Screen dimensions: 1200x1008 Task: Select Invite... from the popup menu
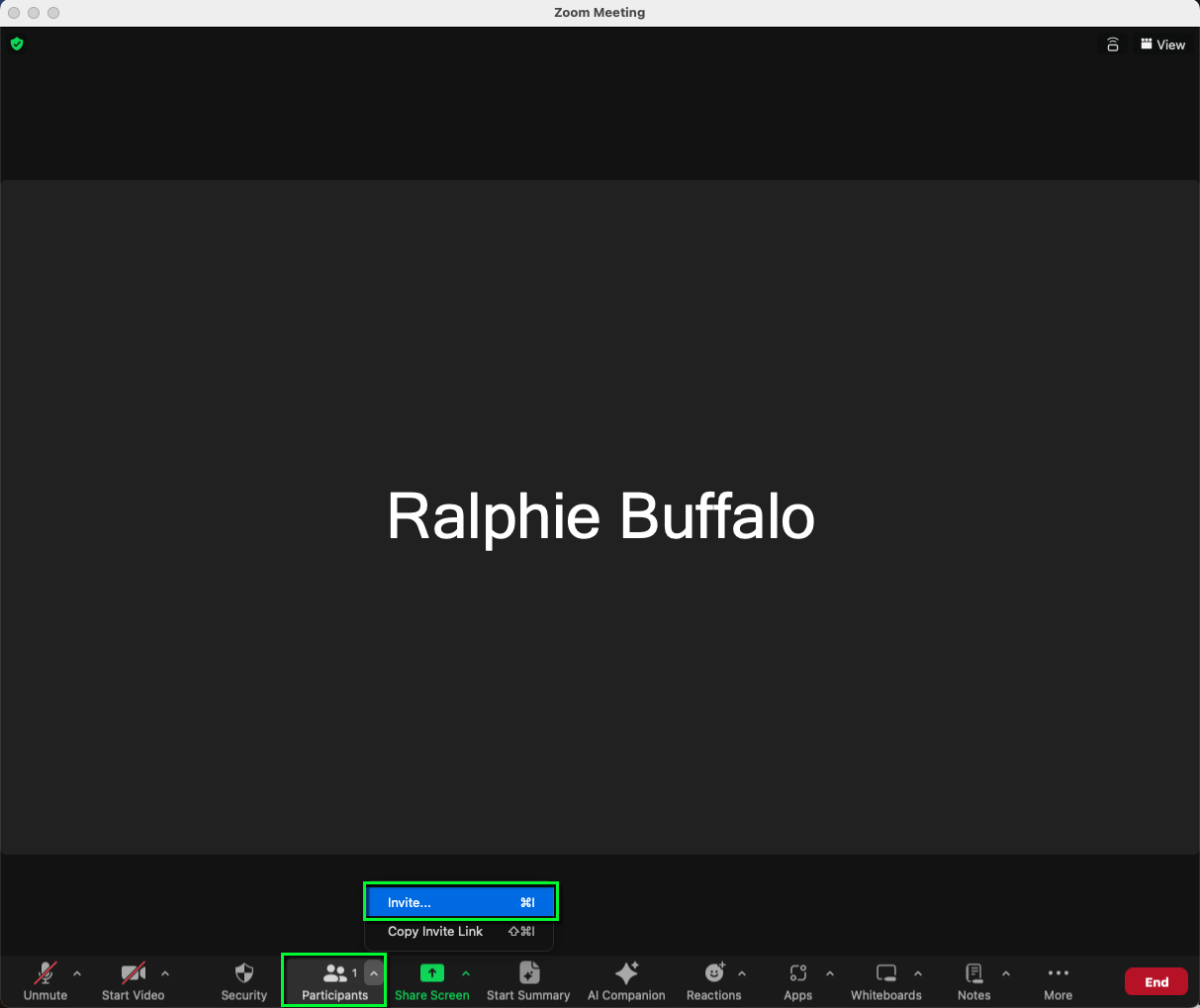click(460, 902)
